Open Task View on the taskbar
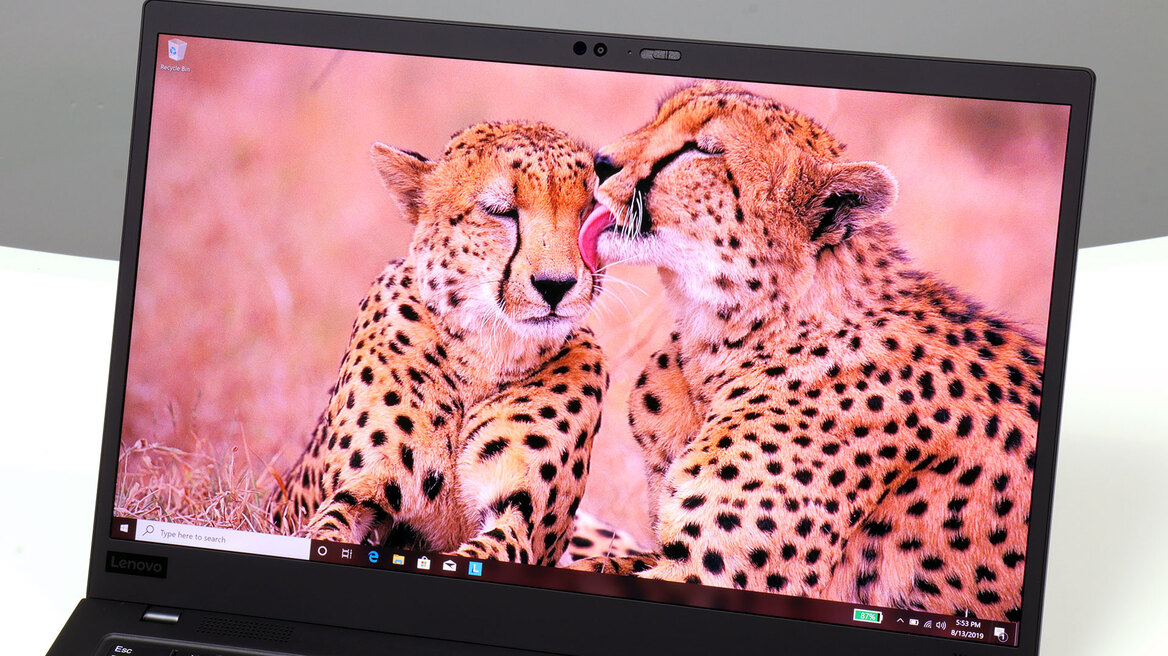Image resolution: width=1168 pixels, height=656 pixels. point(346,553)
